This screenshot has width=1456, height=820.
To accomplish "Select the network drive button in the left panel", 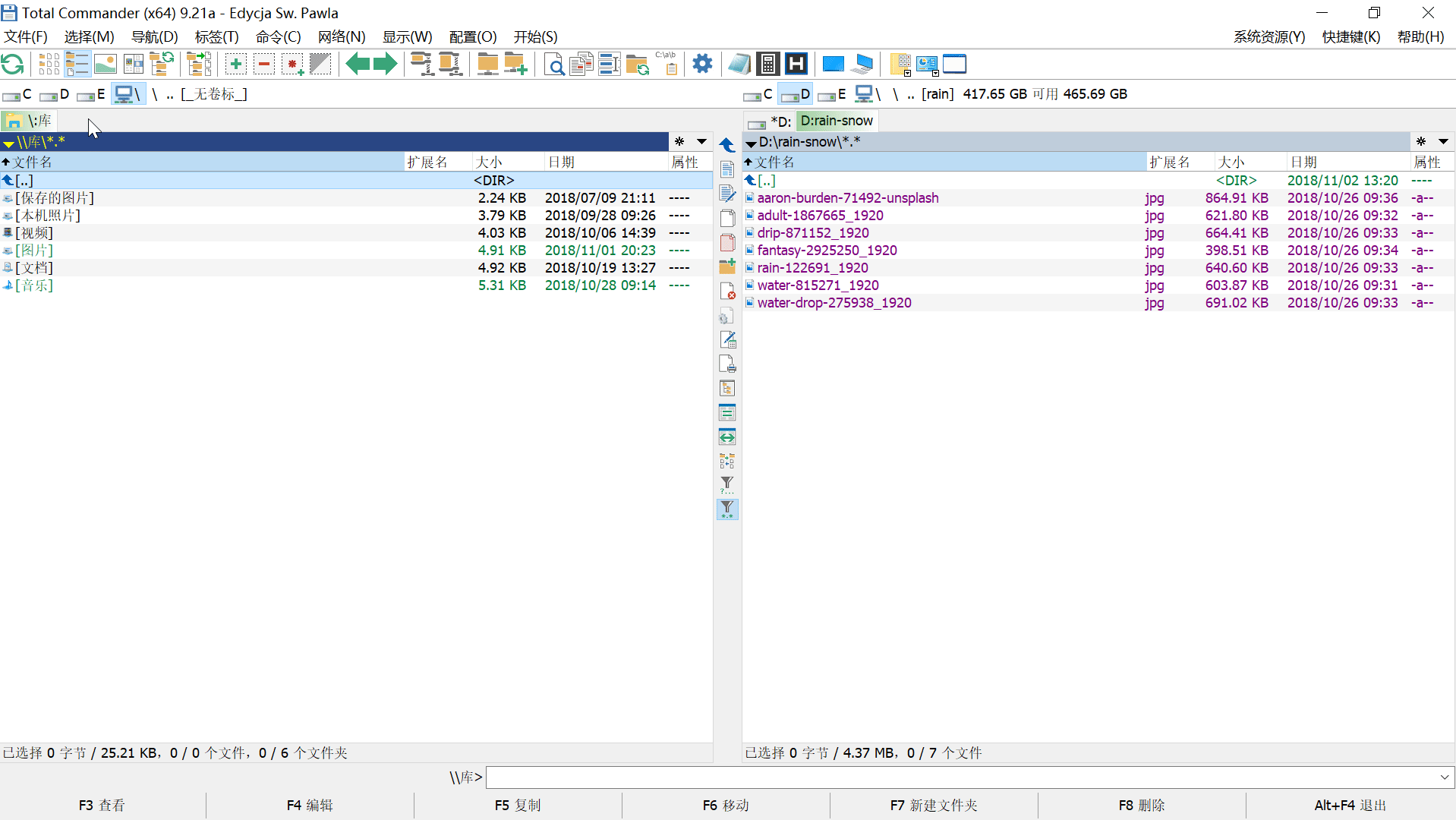I will 128,94.
